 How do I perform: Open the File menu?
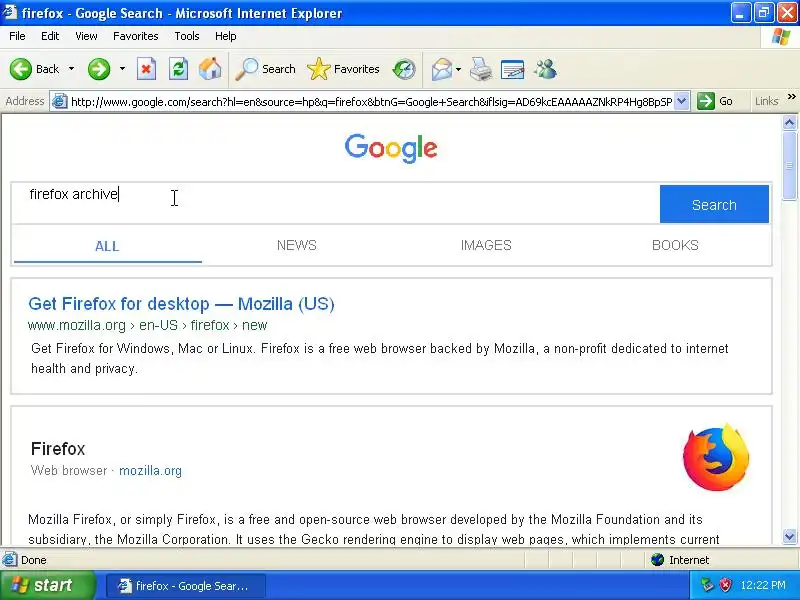(x=17, y=36)
